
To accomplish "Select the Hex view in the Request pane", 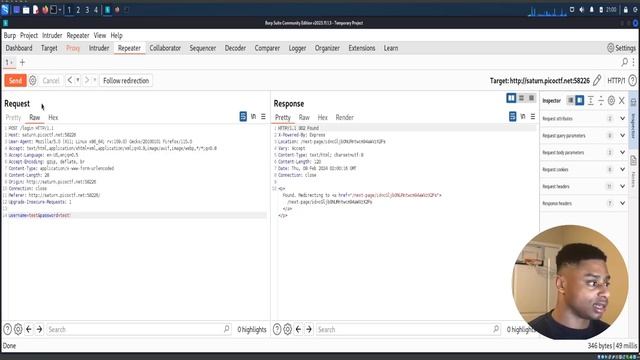I will coord(53,118).
